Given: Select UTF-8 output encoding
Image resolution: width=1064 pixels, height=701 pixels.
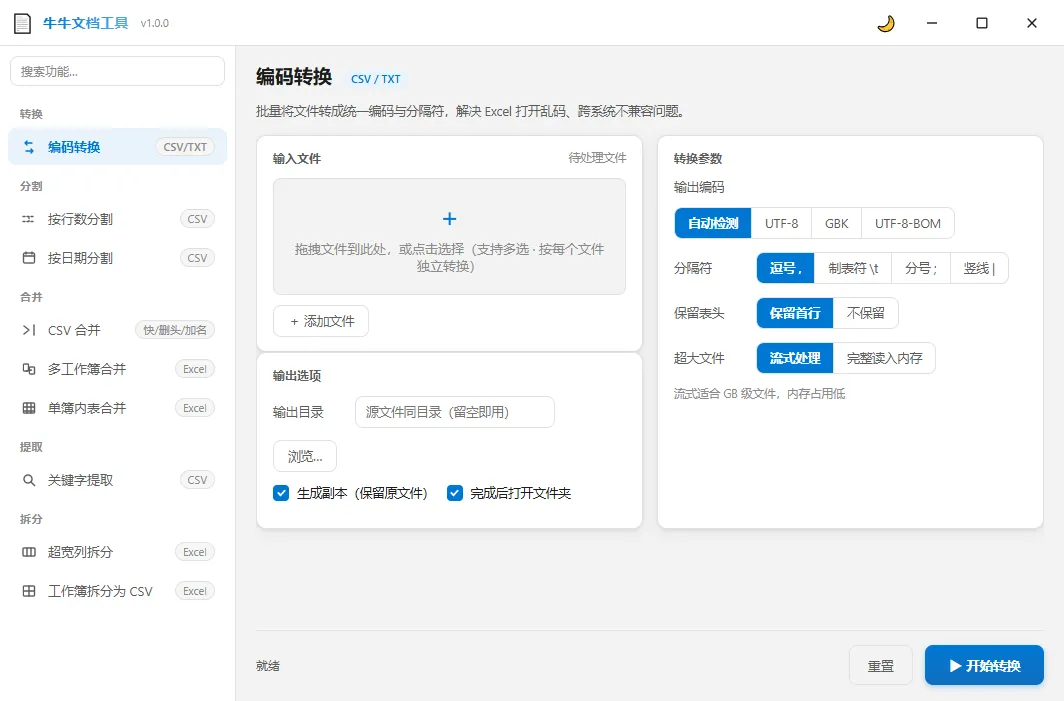Looking at the screenshot, I should 782,223.
